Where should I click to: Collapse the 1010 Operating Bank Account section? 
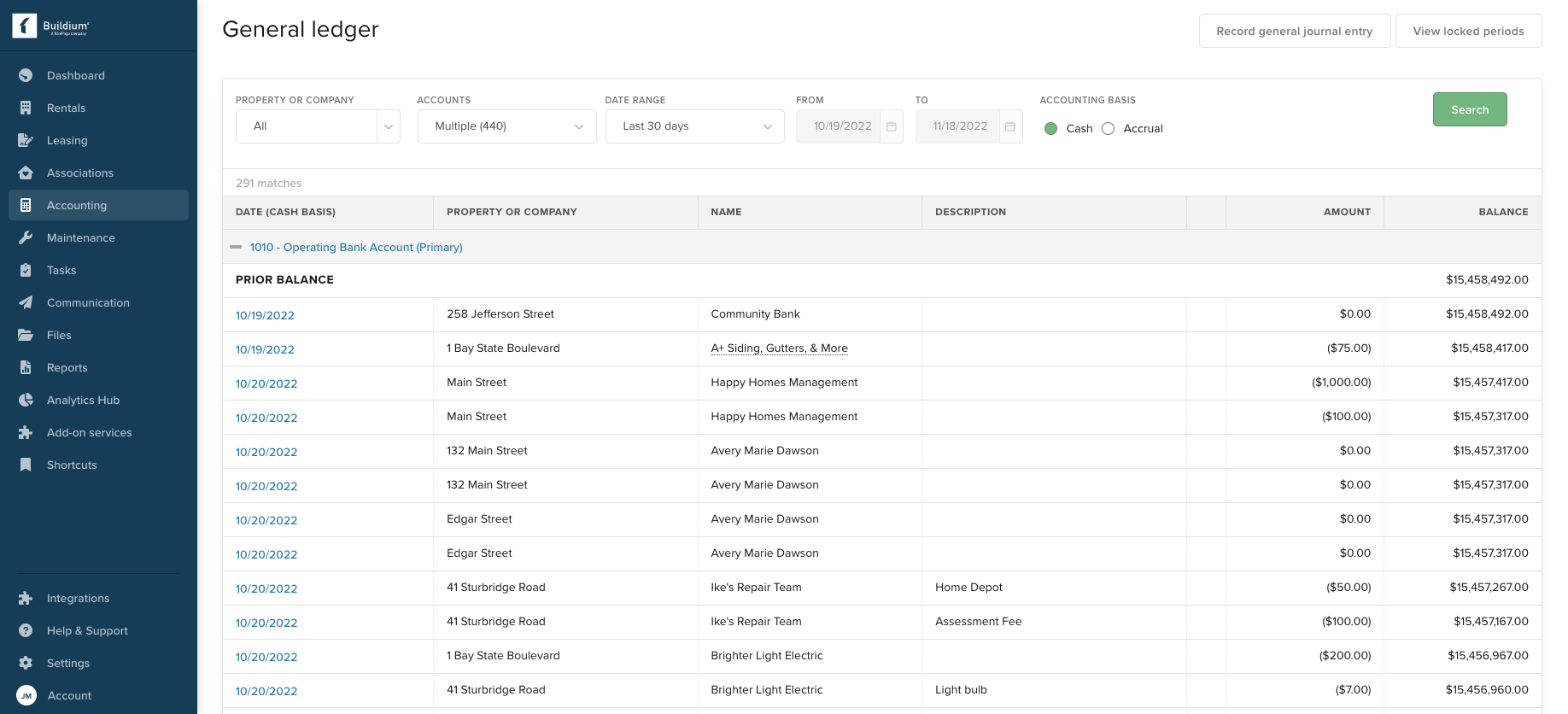point(236,247)
